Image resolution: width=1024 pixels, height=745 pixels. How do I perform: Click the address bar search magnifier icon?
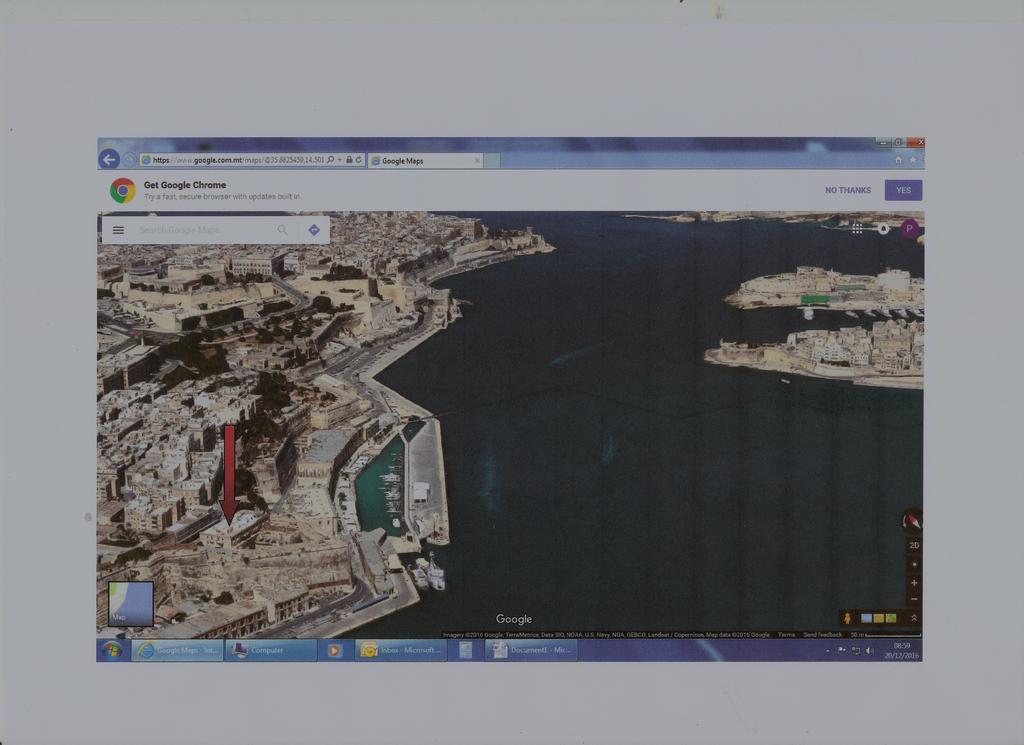click(331, 160)
